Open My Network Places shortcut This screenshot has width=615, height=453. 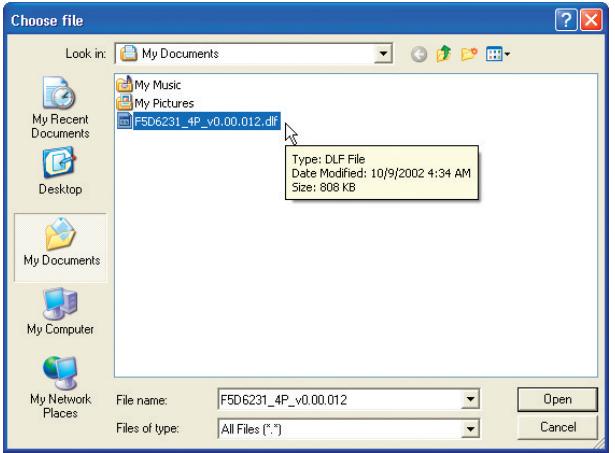point(60,388)
